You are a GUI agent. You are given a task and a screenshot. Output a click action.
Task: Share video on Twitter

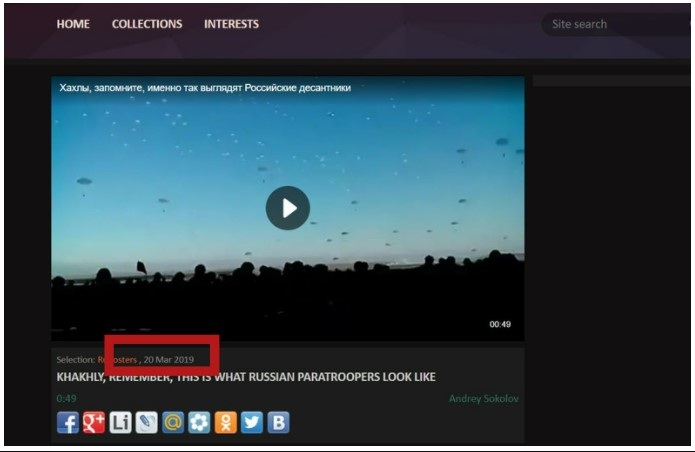tap(252, 422)
